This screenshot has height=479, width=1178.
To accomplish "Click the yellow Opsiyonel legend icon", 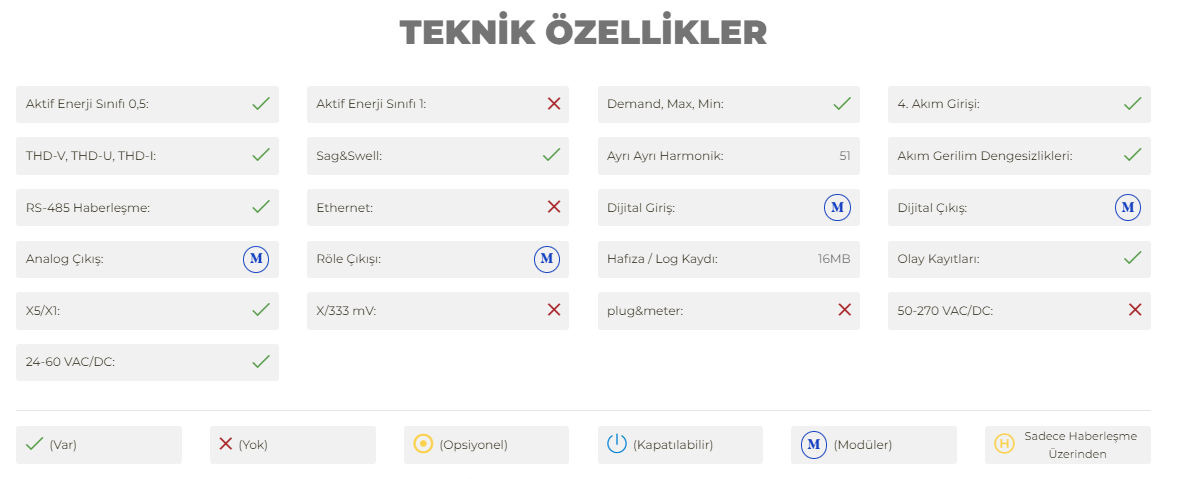I will click(423, 444).
